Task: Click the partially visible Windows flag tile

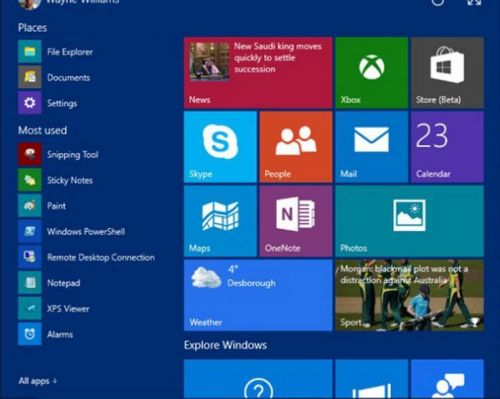Action: tap(372, 379)
